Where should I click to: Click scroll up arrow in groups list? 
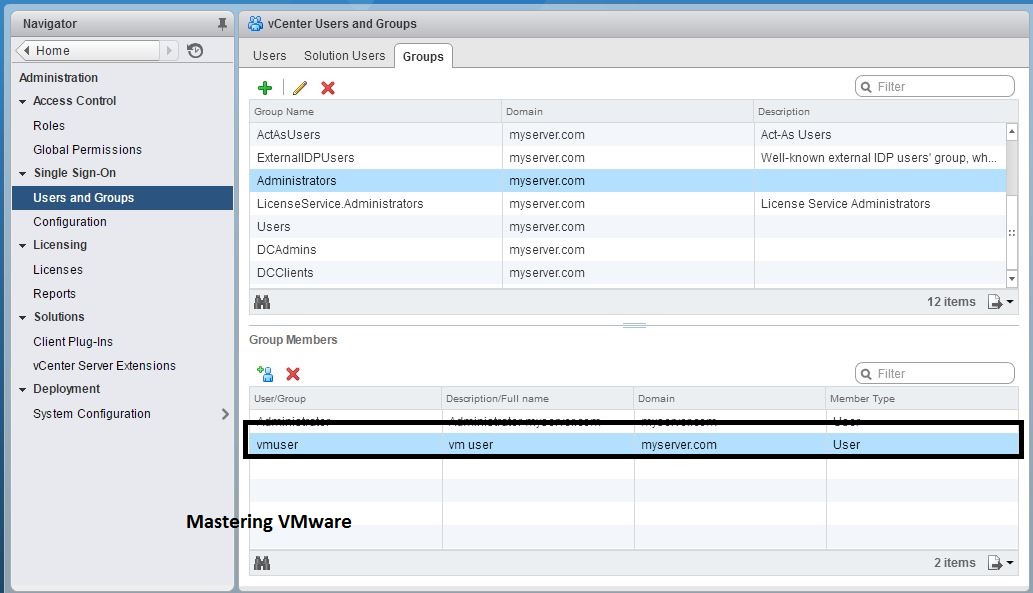pyautogui.click(x=1012, y=132)
